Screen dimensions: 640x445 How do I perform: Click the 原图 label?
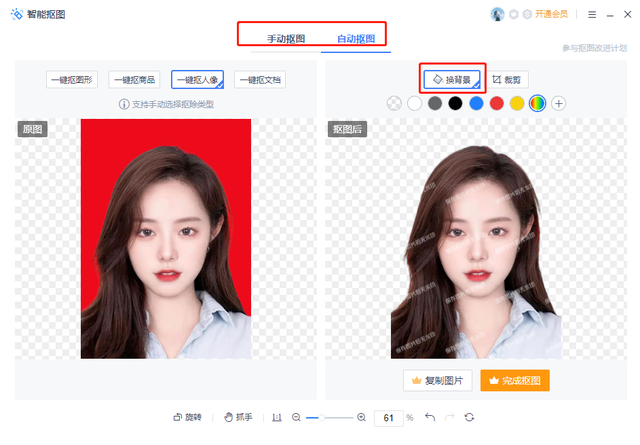[x=33, y=129]
